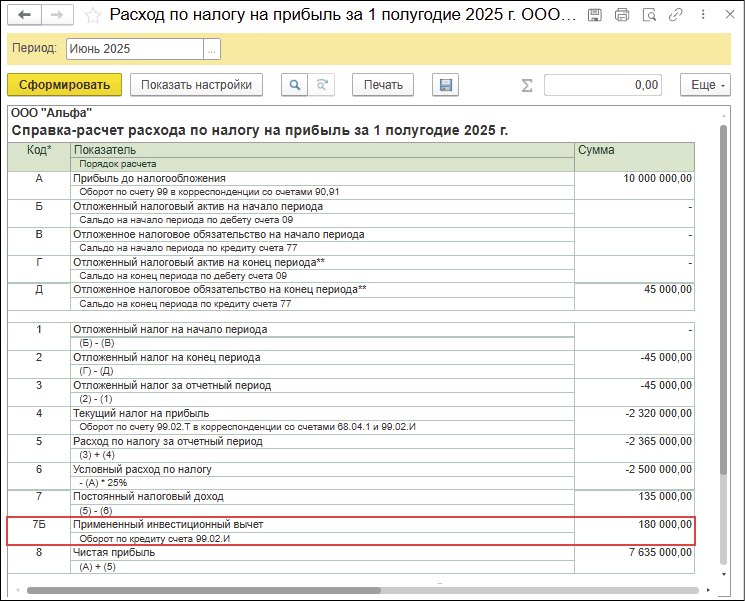Copy link to report with chain icon
This screenshot has height=601, width=745.
pos(677,16)
